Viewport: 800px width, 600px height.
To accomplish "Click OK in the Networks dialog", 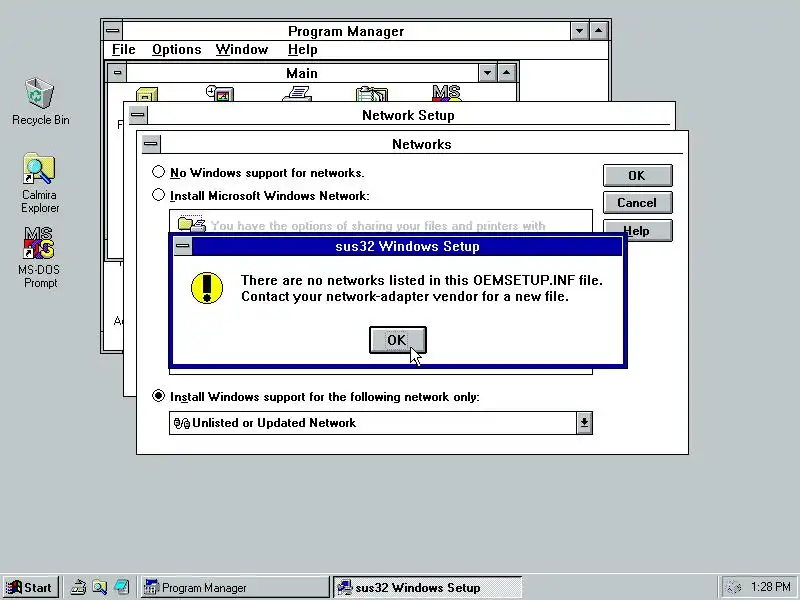I will click(x=637, y=176).
